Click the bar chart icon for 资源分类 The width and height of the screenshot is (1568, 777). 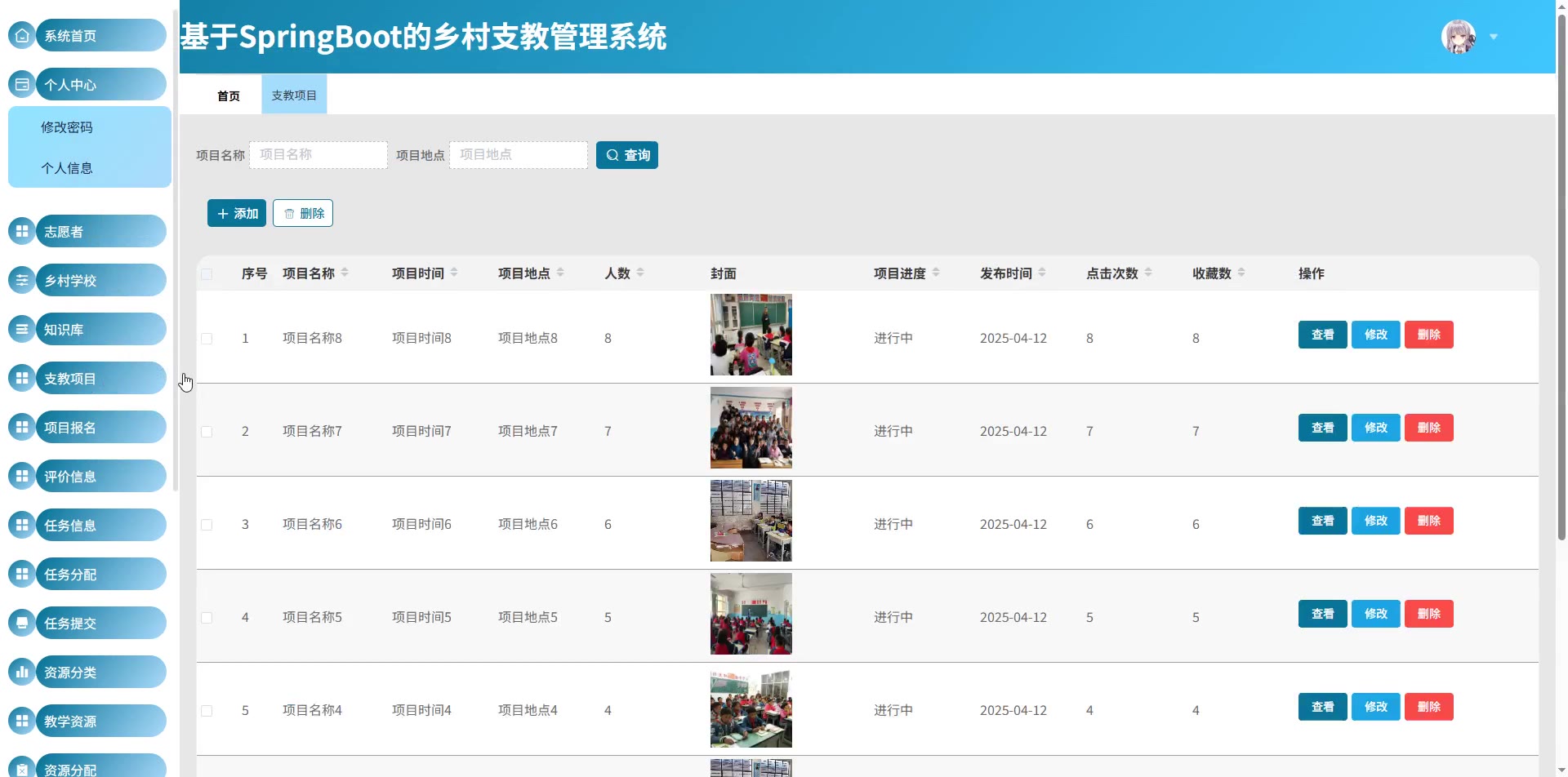[x=22, y=672]
